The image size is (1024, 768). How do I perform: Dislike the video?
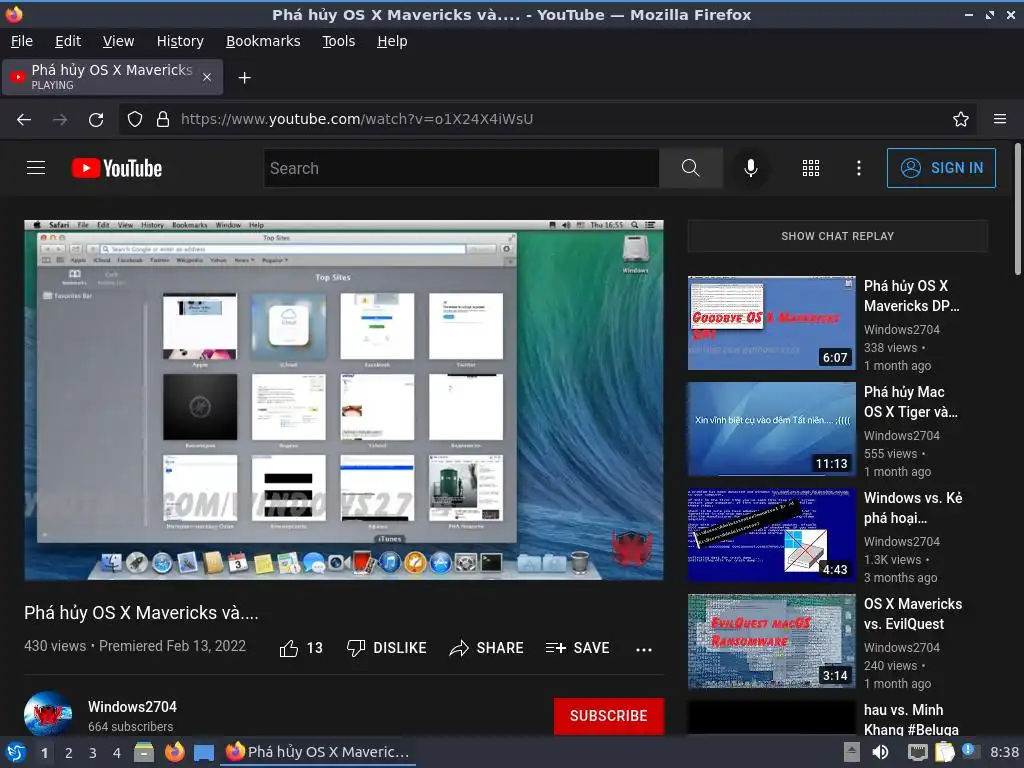coord(387,648)
